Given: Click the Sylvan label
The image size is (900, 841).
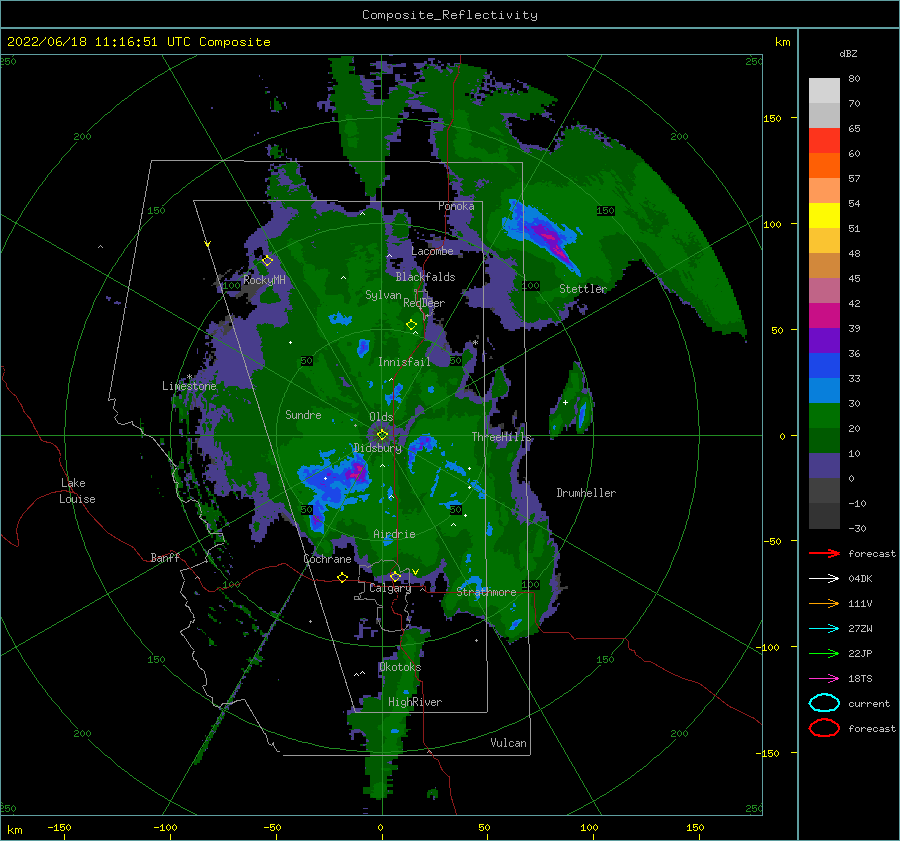Looking at the screenshot, I should pyautogui.click(x=383, y=295).
